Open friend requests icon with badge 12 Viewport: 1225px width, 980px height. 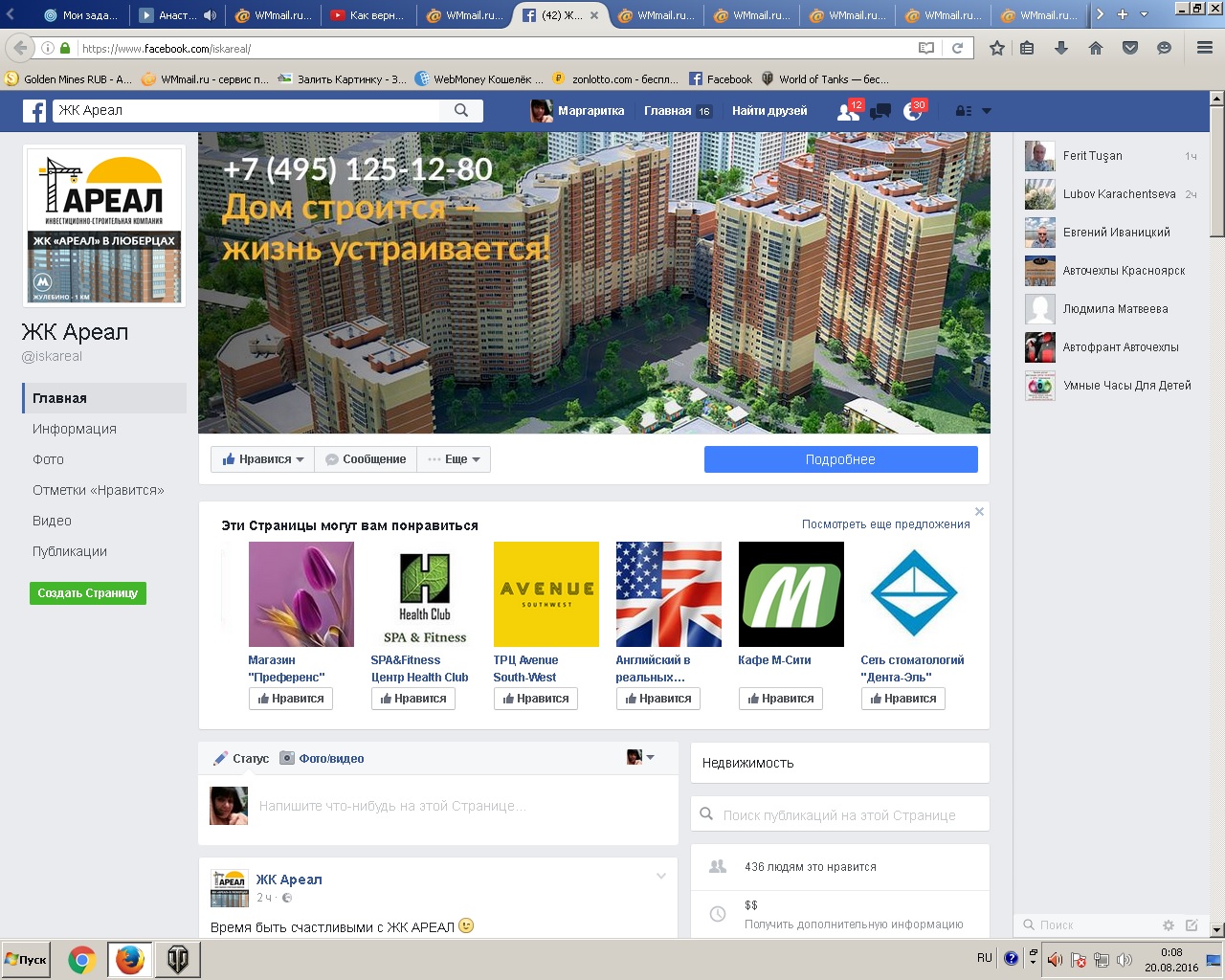[848, 111]
